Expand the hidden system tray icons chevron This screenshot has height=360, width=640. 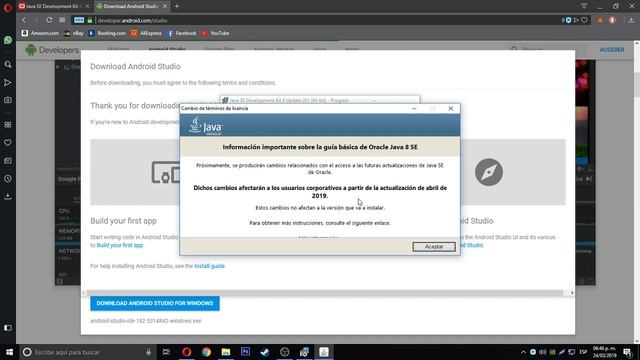coord(523,352)
